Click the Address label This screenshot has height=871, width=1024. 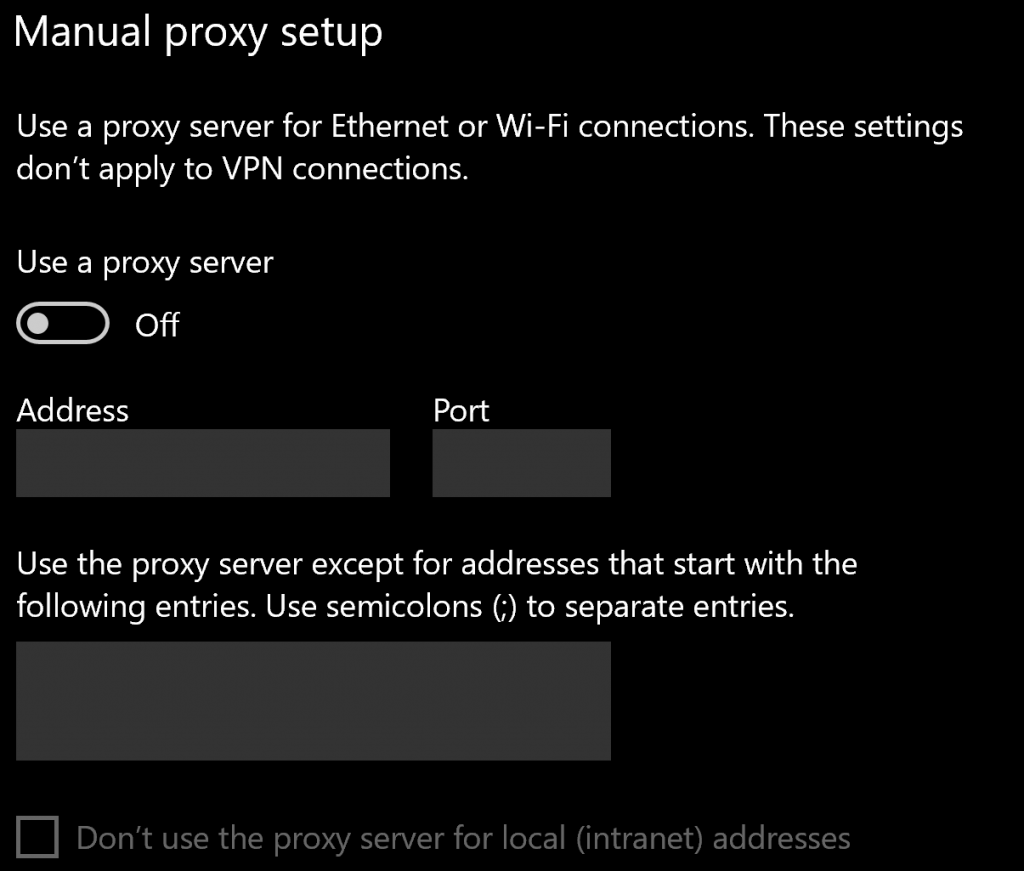[72, 410]
